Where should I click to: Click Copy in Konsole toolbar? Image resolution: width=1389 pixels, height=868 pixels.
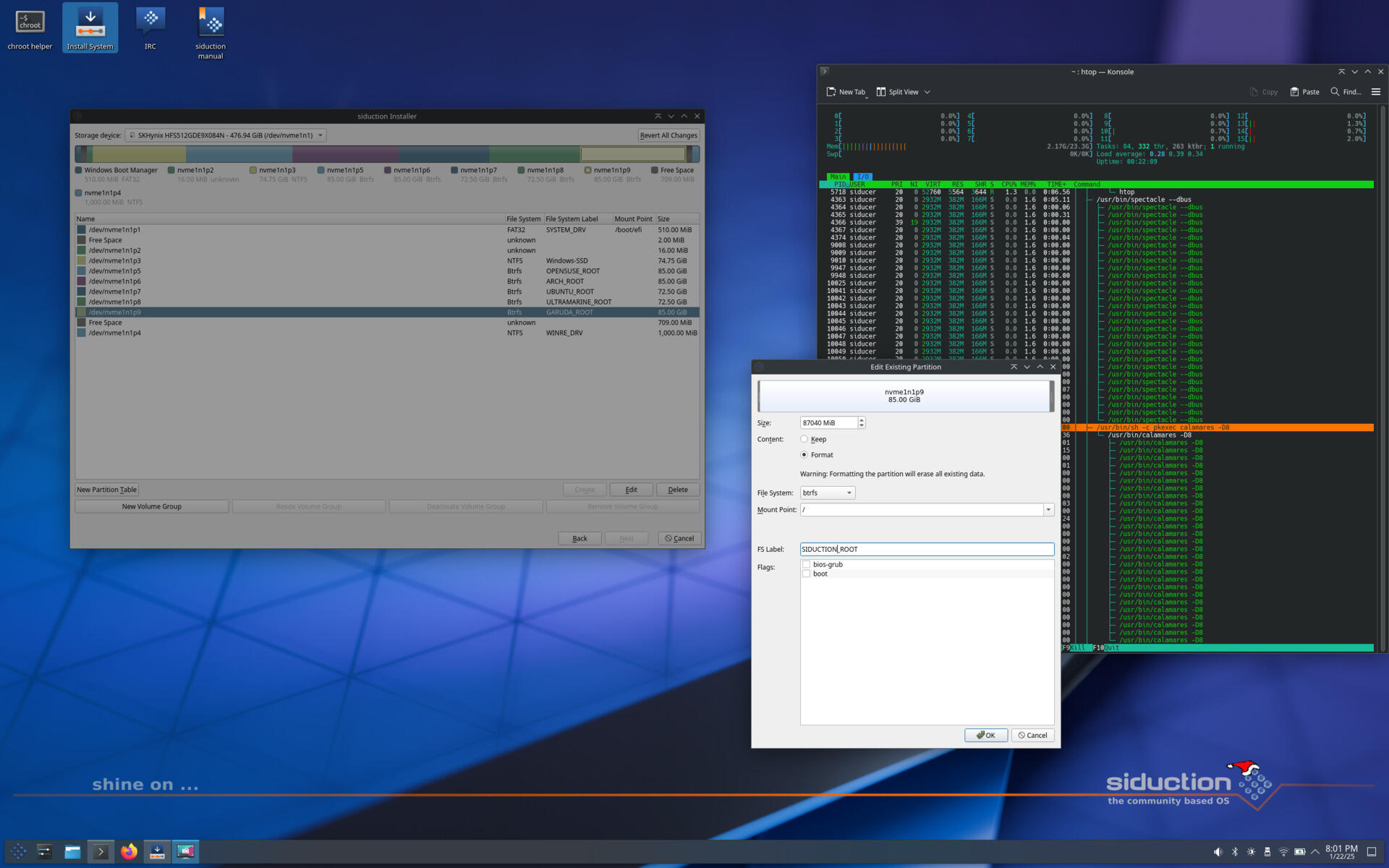[1263, 92]
